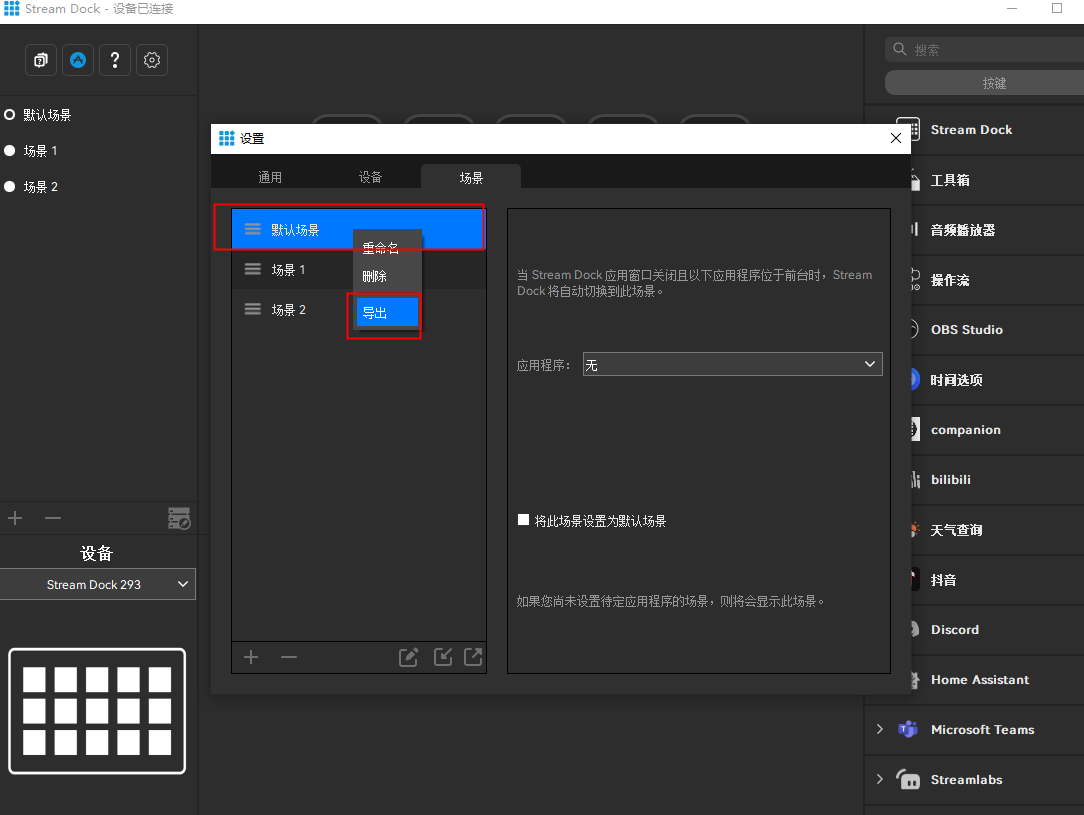This screenshot has height=815, width=1084.
Task: Open the 时间选项 plugin category
Action: pos(974,380)
